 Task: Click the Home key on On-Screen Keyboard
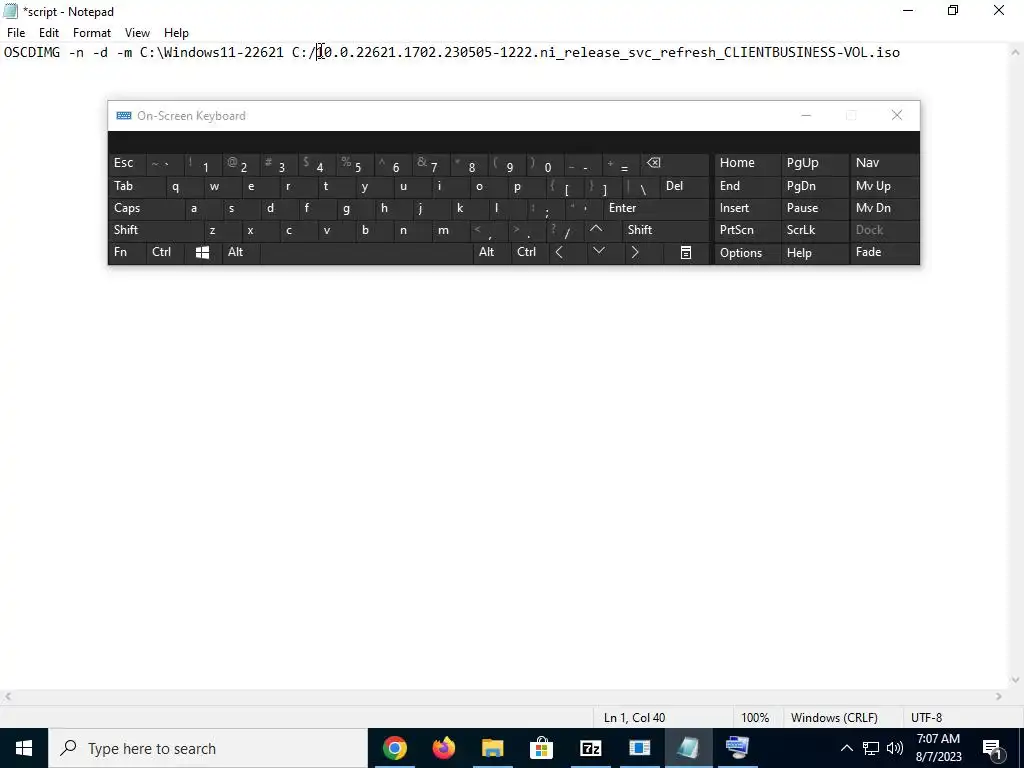[746, 163]
